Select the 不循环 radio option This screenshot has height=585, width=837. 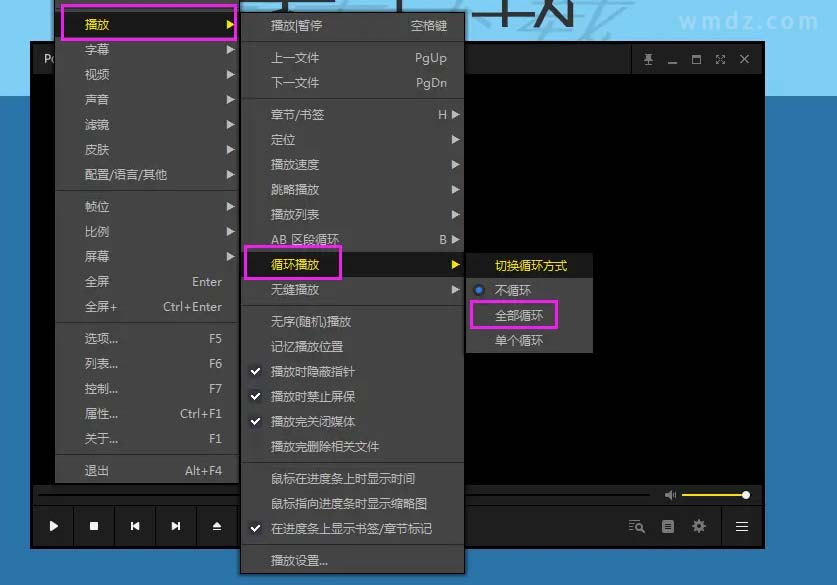[x=513, y=290]
